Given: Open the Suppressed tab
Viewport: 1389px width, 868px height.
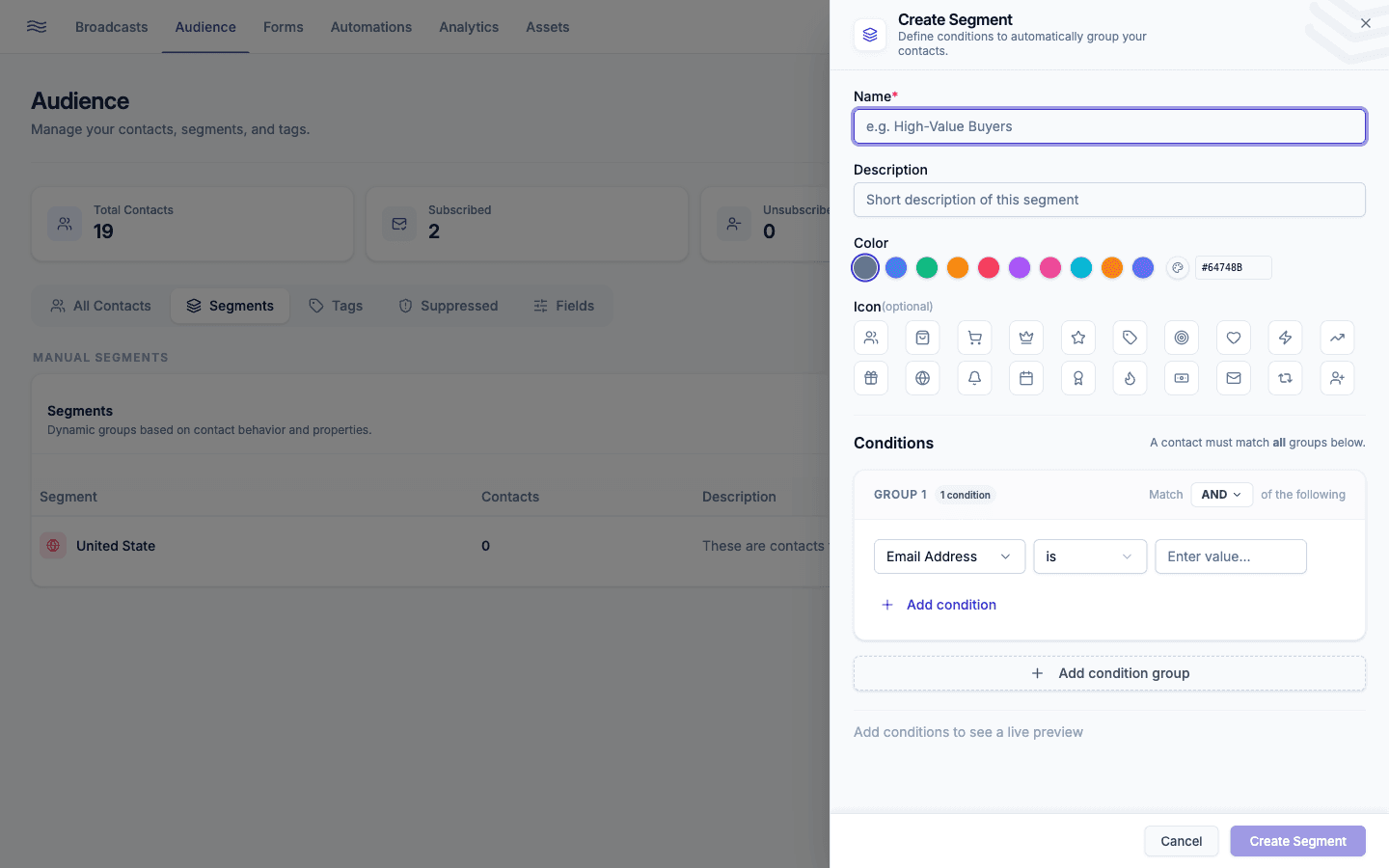Looking at the screenshot, I should 449,306.
